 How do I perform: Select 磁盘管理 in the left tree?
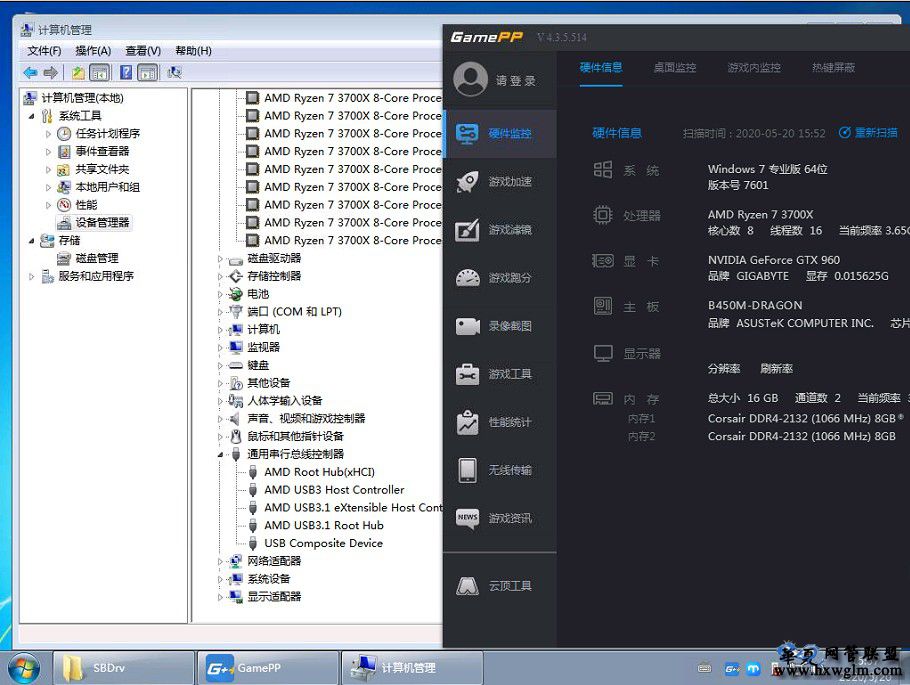[x=96, y=258]
